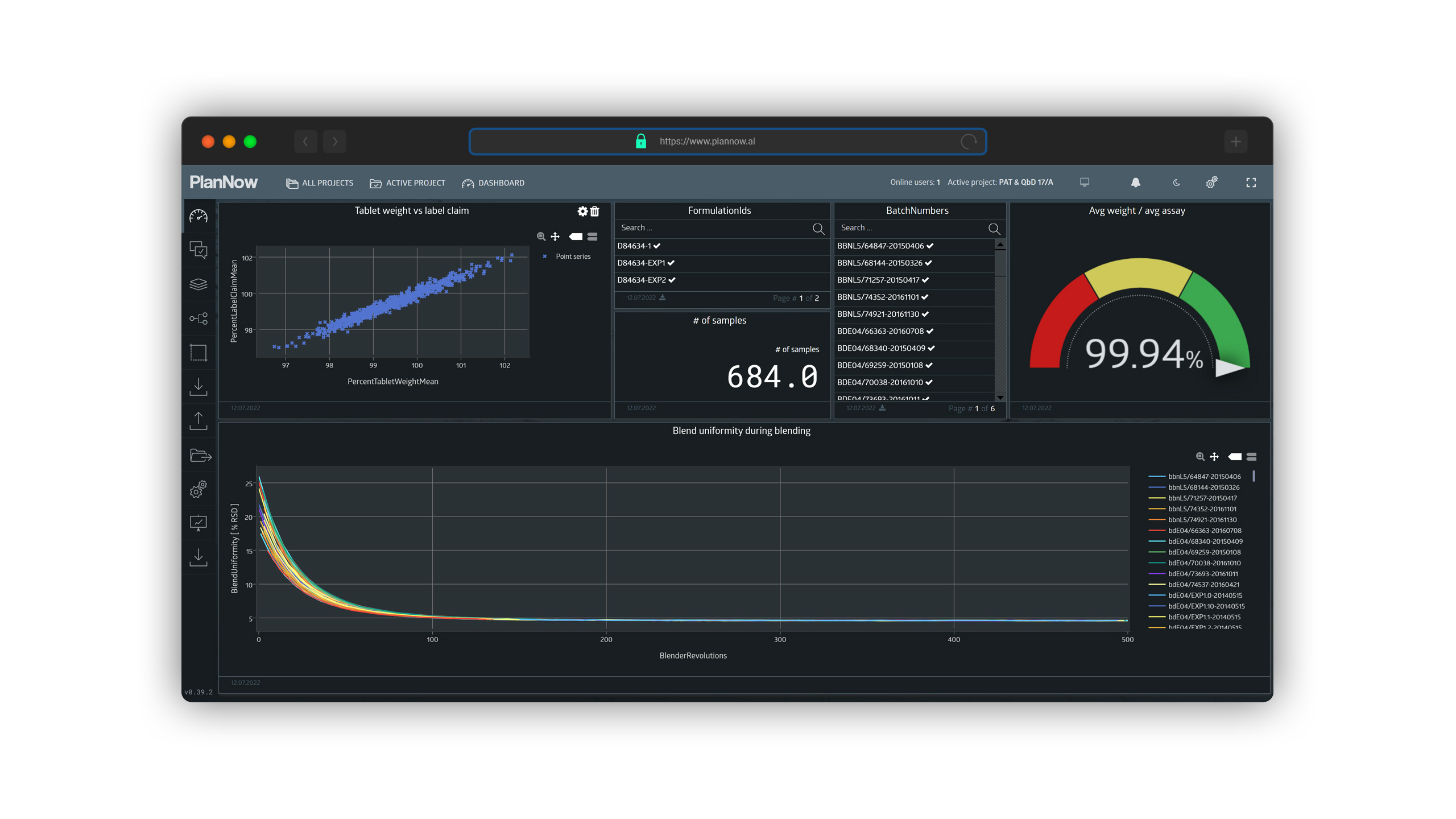Image resolution: width=1456 pixels, height=819 pixels.
Task: Click the FormulationIds search magnifier
Action: pos(818,228)
